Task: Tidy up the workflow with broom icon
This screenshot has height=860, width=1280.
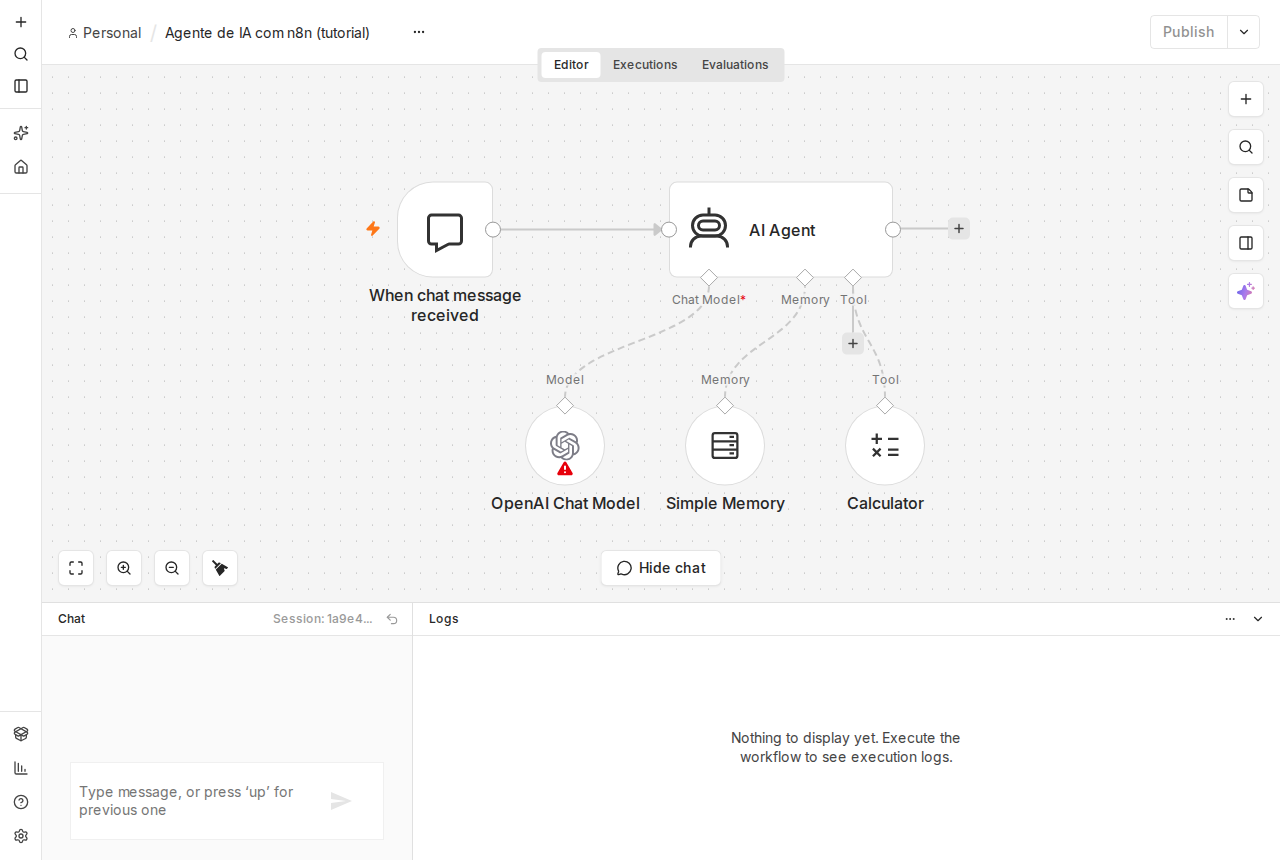Action: click(220, 568)
